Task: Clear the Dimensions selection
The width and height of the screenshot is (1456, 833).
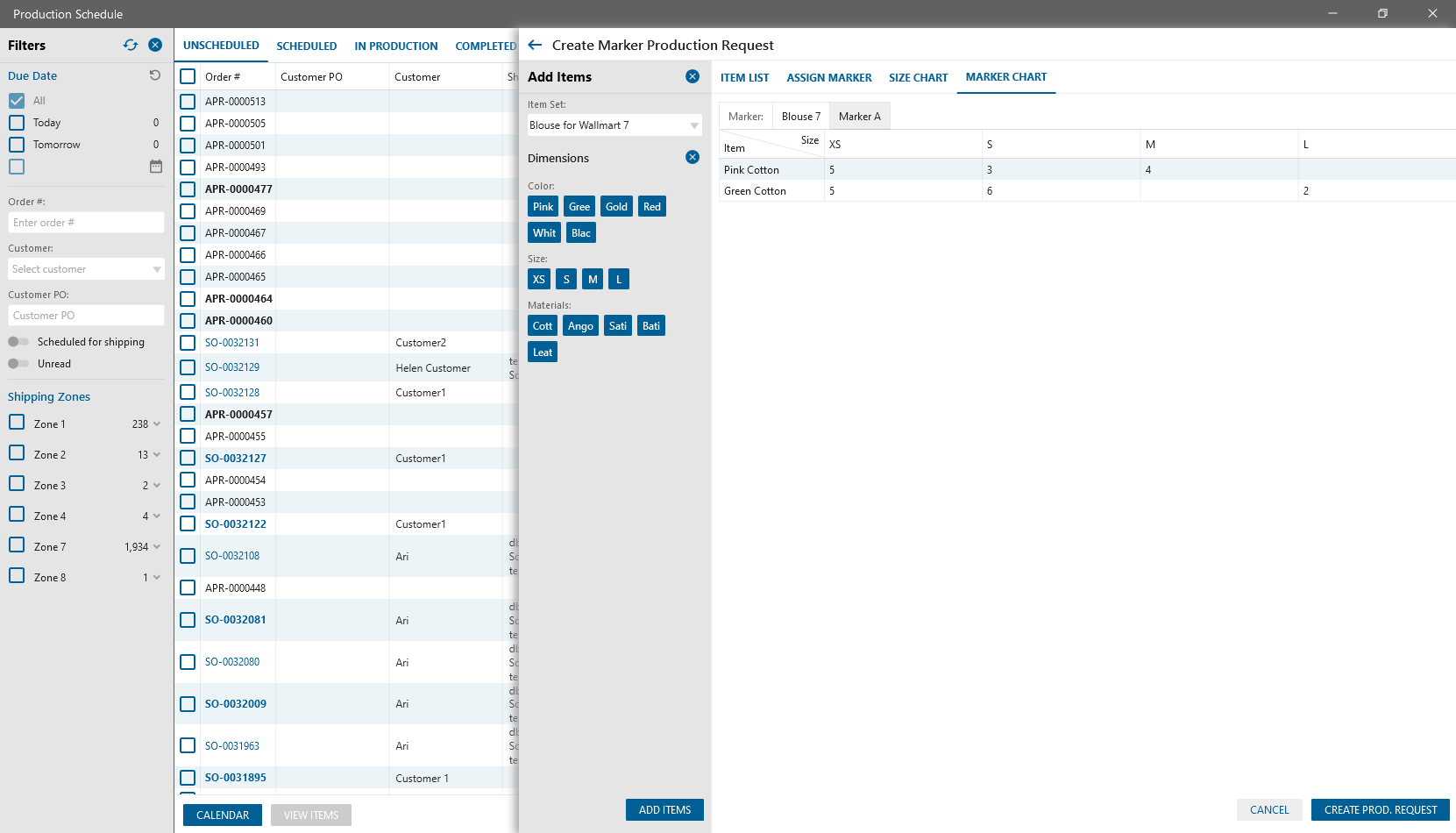Action: tap(692, 157)
